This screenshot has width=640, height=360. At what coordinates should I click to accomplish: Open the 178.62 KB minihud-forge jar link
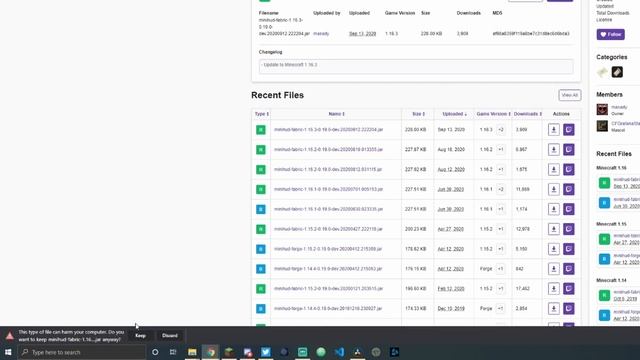click(328, 249)
